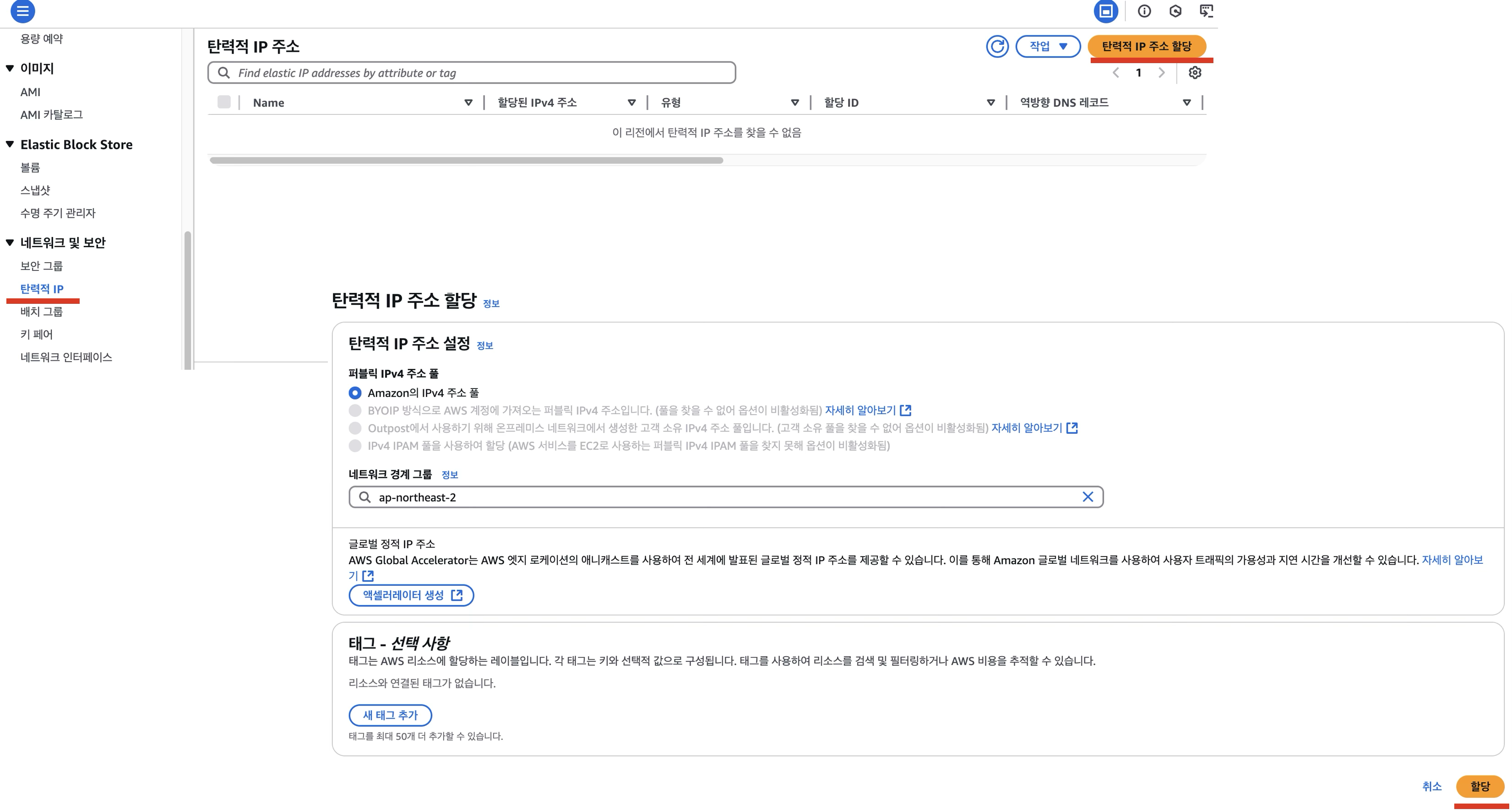1512x810 pixels.
Task: Tick the select-all checkbox in table header
Action: [x=223, y=102]
